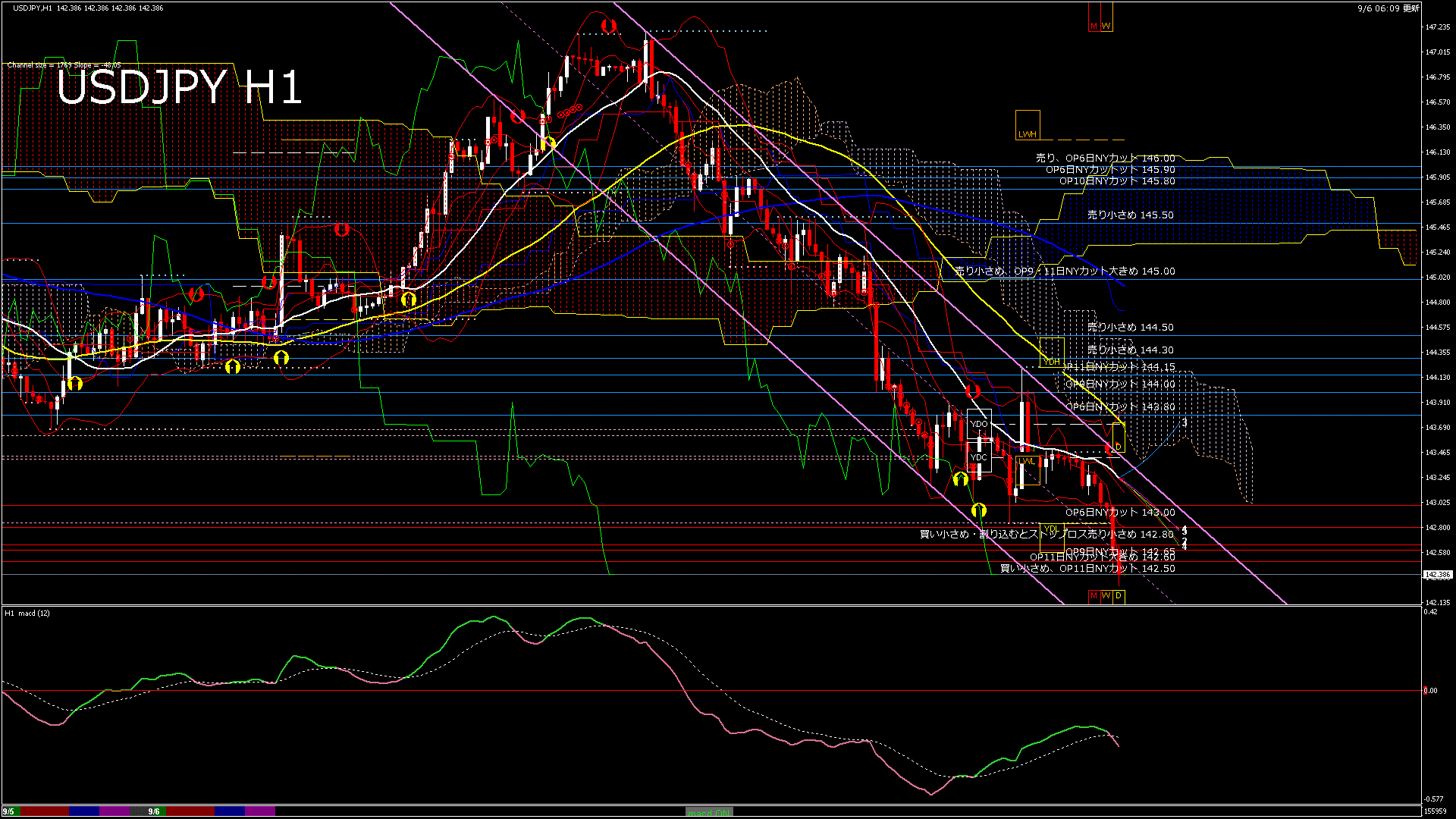The image size is (1456, 819).
Task: Click the 売り小さめ 144.30 label
Action: pyautogui.click(x=1131, y=350)
